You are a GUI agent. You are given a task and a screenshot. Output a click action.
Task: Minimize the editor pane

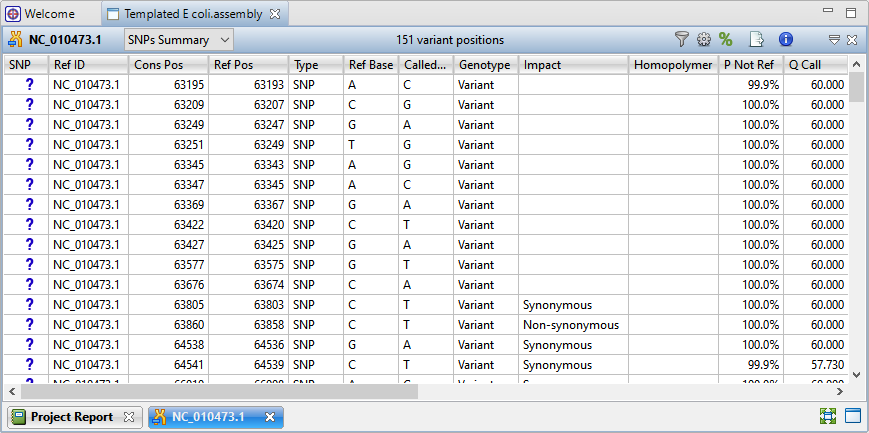tap(828, 11)
